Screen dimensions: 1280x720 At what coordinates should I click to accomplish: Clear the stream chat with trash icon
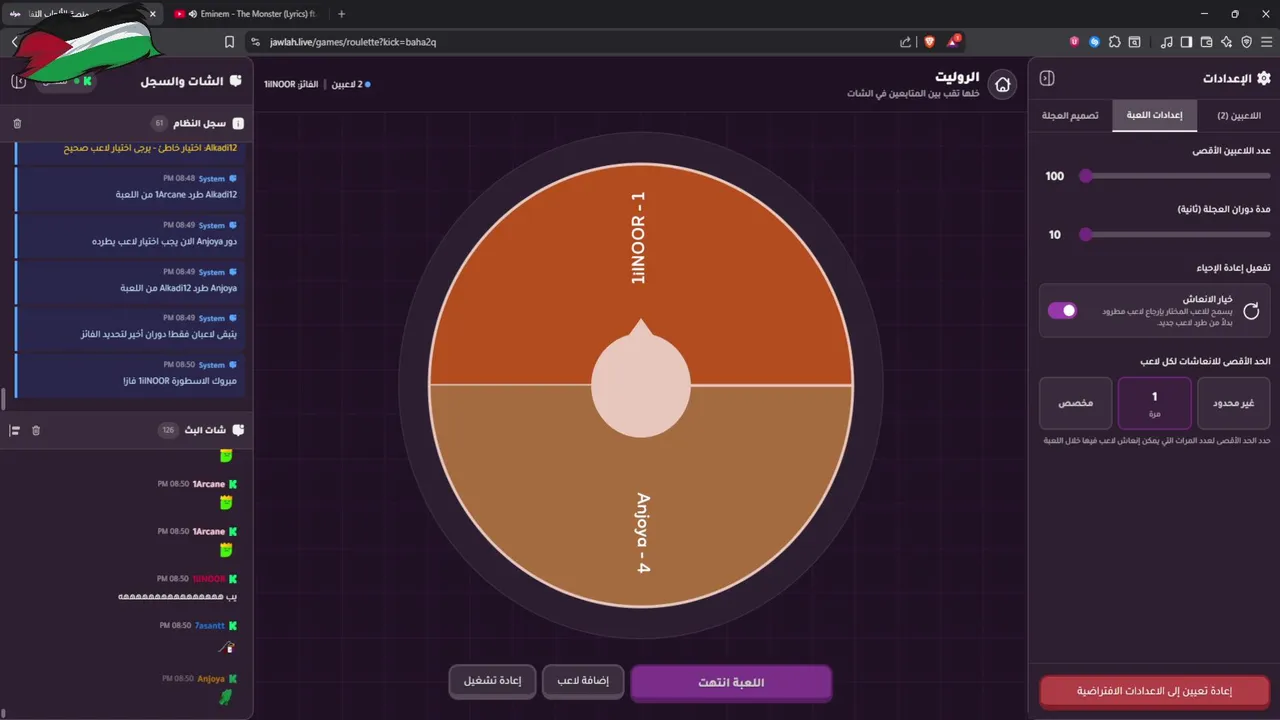click(x=36, y=430)
